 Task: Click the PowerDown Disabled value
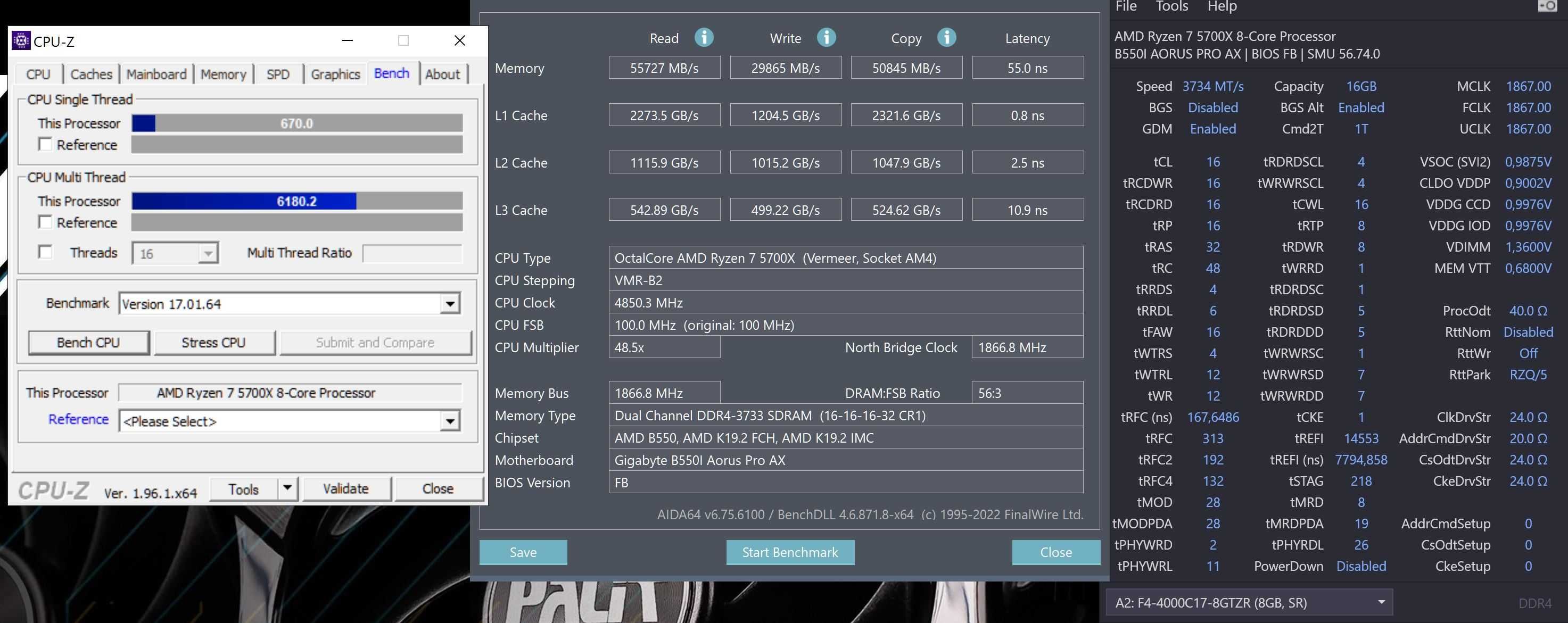click(1361, 567)
